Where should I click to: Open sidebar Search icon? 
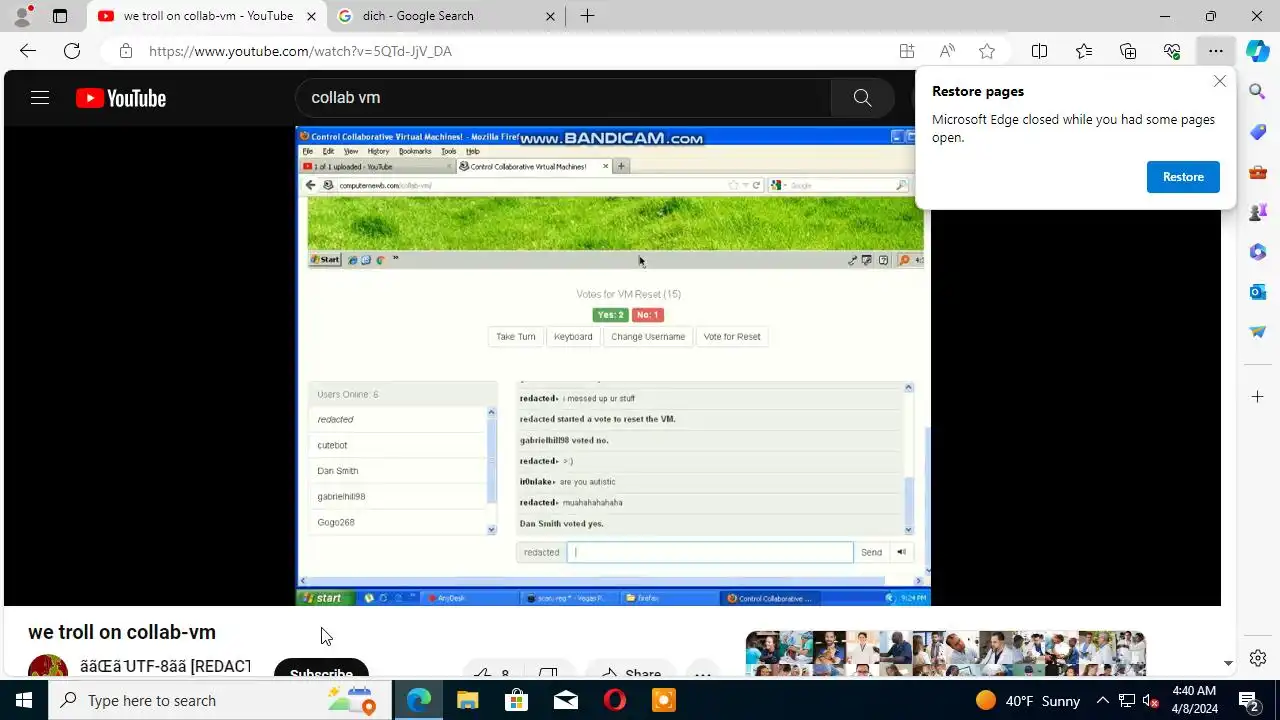[1258, 92]
